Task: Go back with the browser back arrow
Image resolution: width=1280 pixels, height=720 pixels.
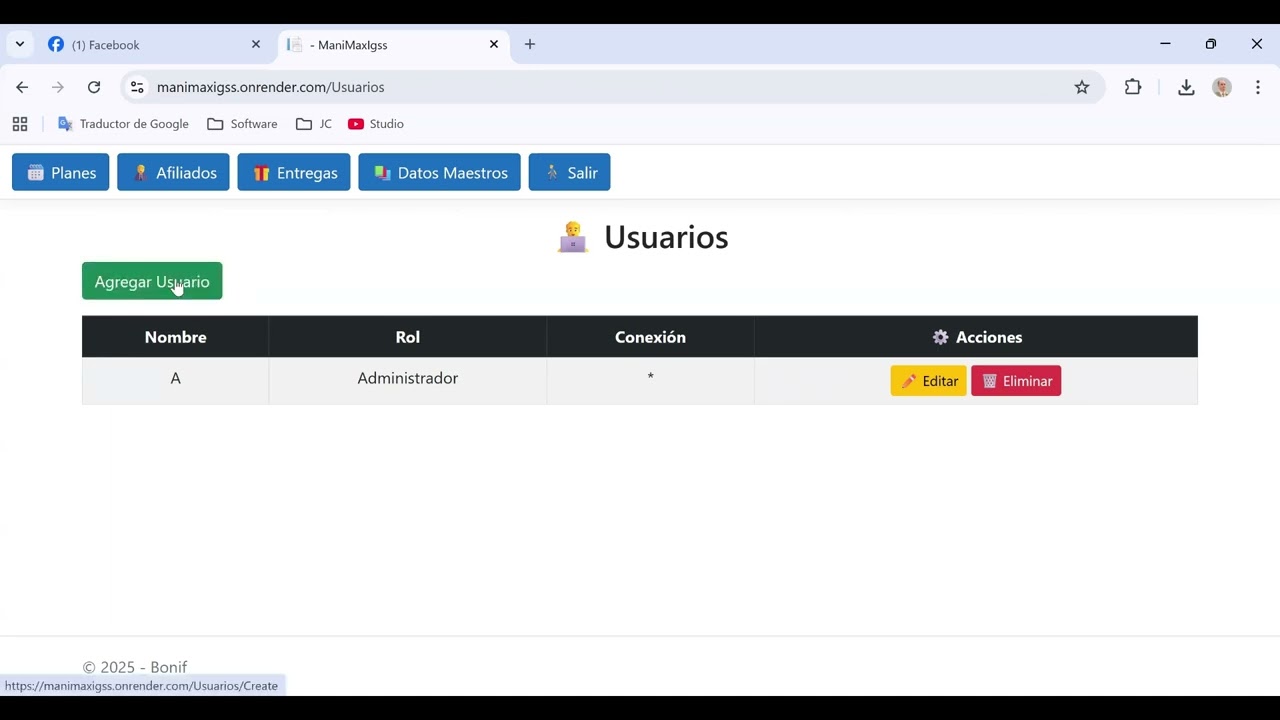Action: coord(22,87)
